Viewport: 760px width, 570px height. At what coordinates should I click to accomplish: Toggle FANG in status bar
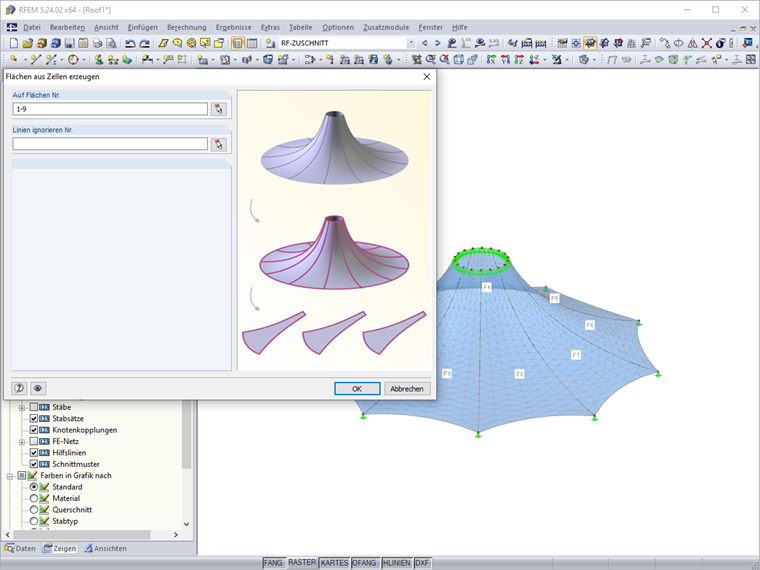pyautogui.click(x=273, y=563)
